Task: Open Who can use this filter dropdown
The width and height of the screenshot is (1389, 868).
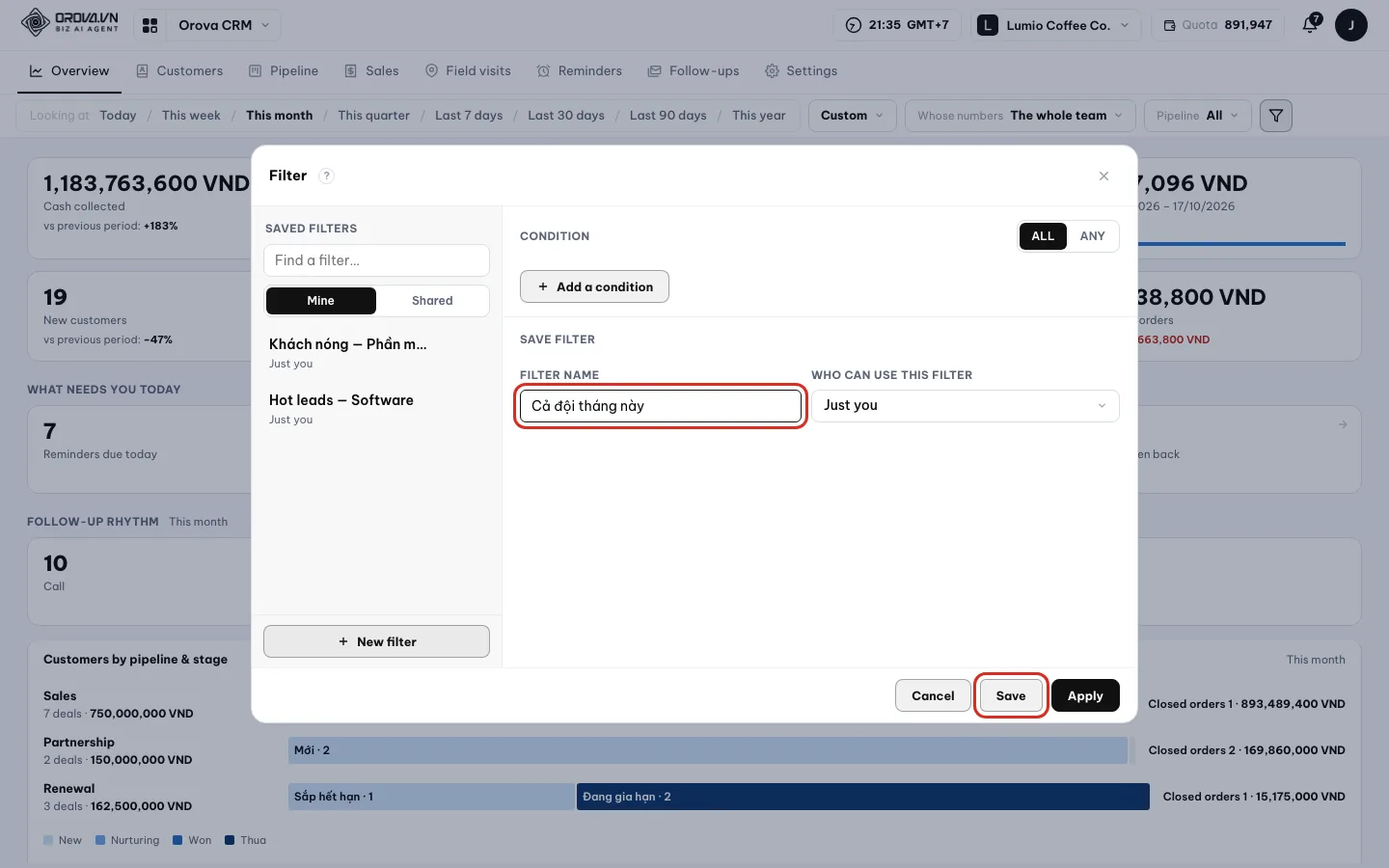Action: [965, 406]
